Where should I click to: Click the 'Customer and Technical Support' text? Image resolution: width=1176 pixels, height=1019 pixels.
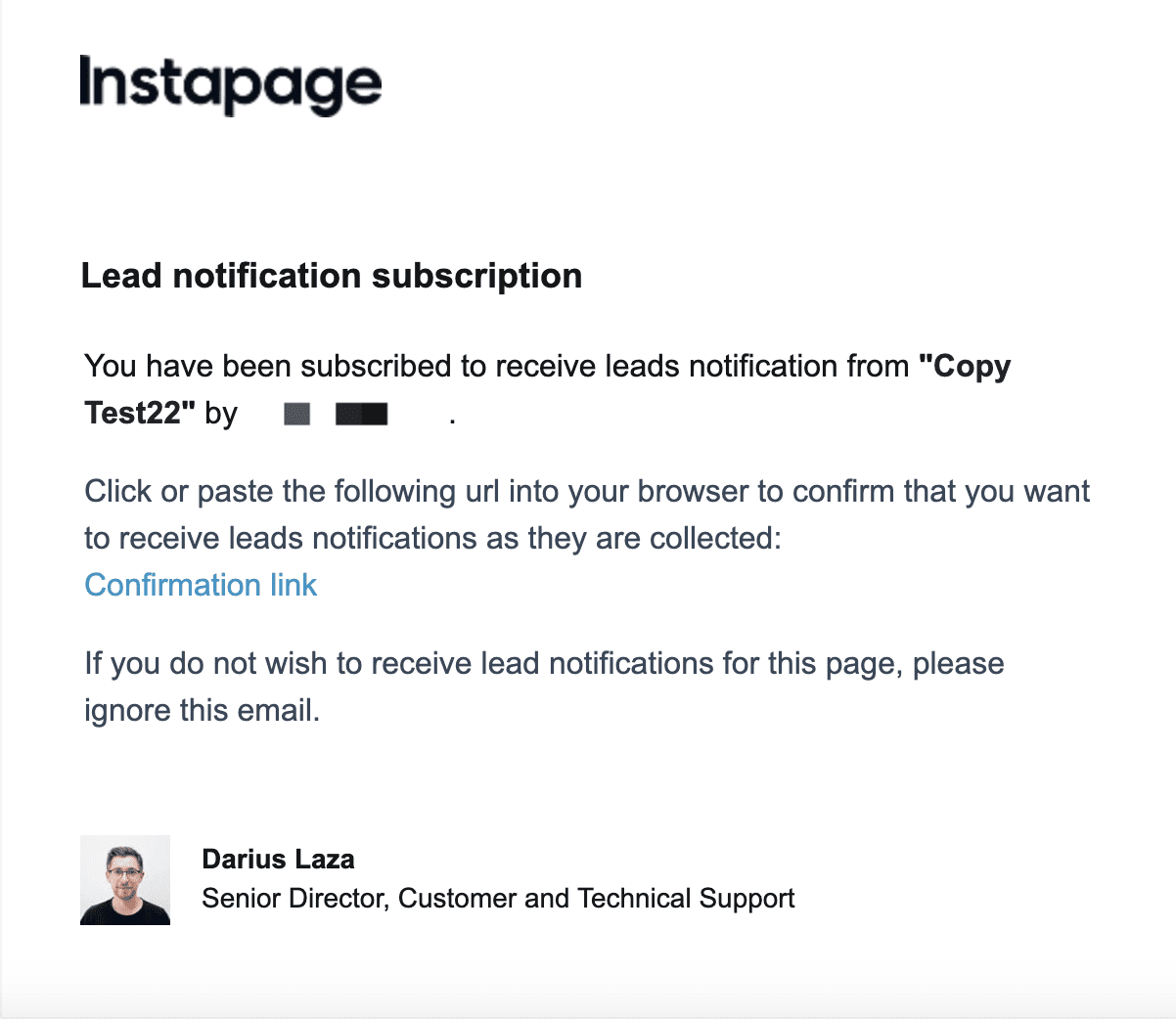[597, 898]
